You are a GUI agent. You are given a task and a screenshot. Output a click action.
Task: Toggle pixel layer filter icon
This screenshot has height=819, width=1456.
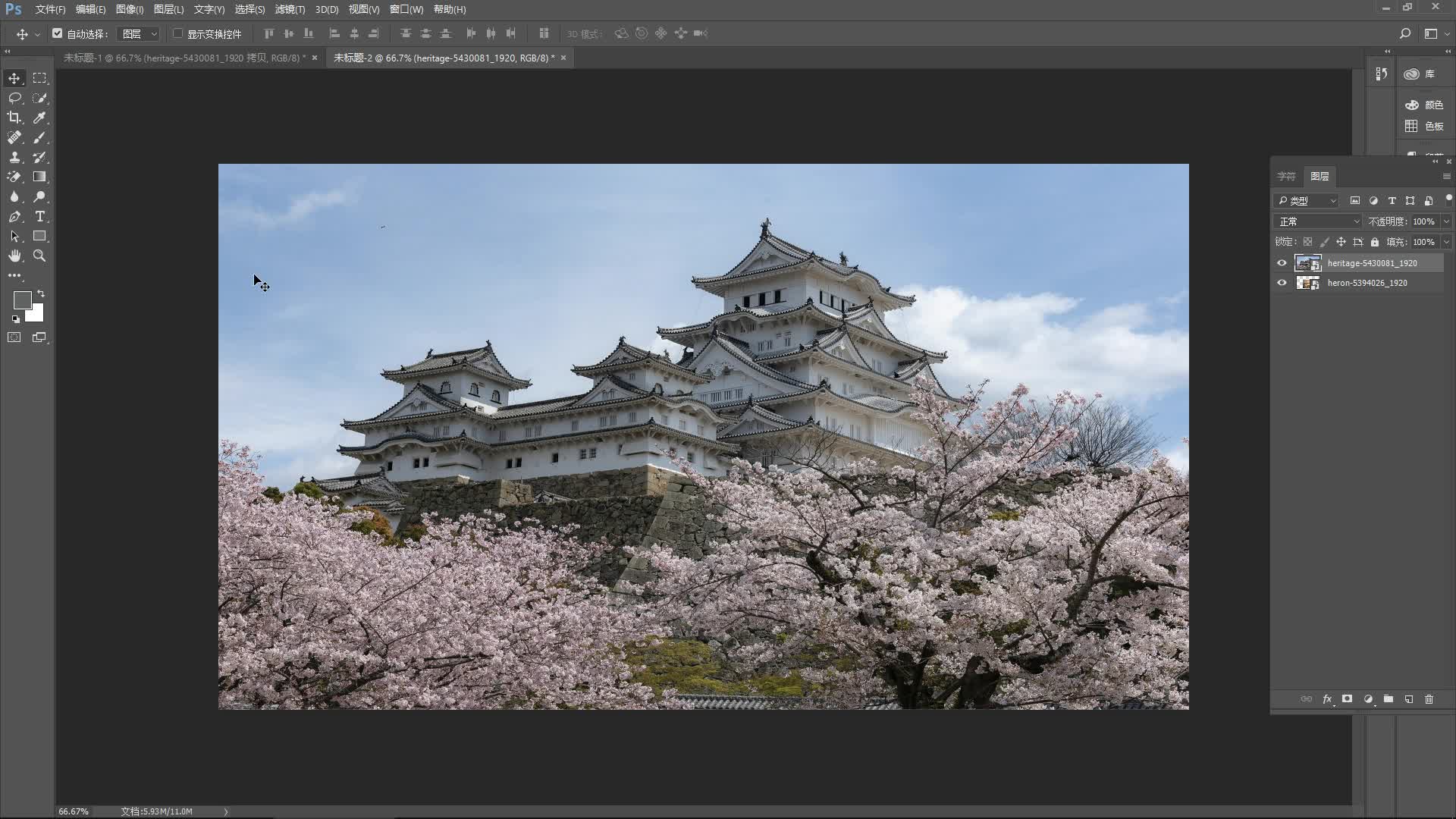[x=1355, y=201]
